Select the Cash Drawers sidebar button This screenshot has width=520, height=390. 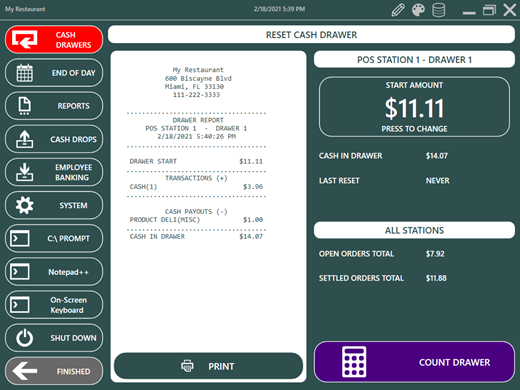(54, 40)
